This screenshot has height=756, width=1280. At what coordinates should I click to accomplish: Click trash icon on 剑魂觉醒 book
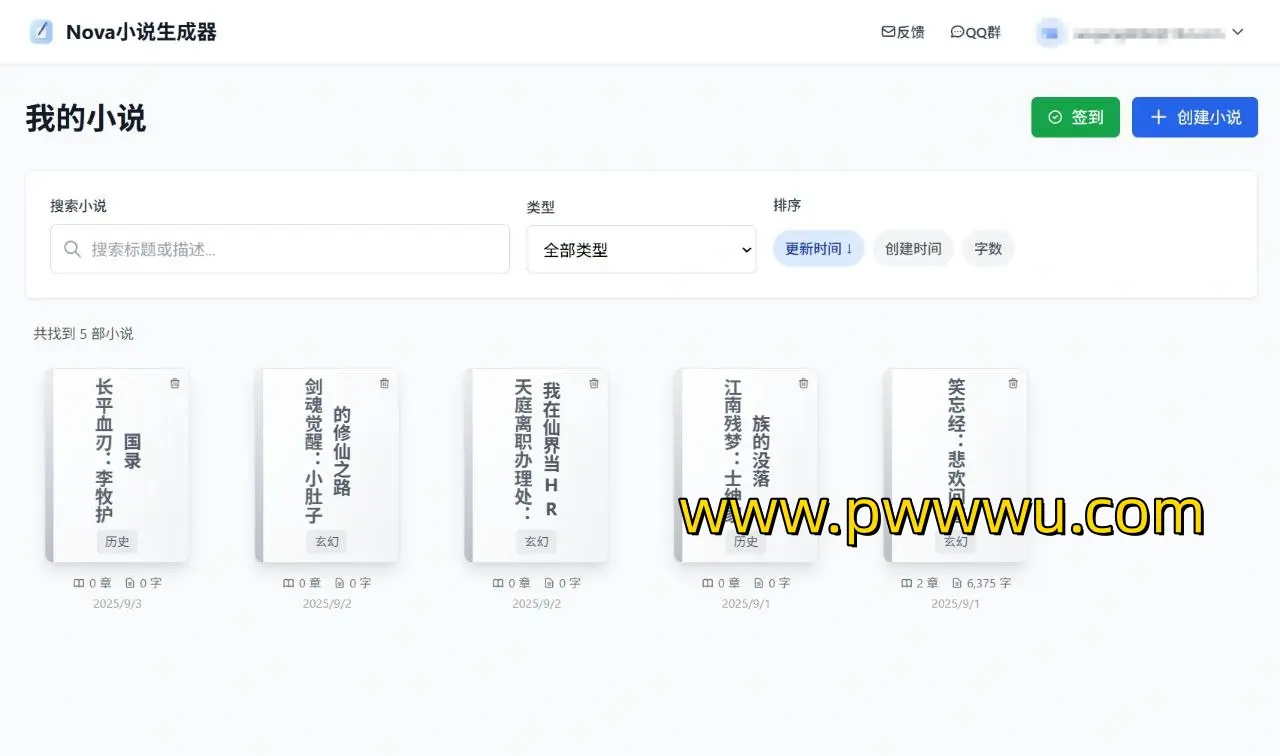385,383
